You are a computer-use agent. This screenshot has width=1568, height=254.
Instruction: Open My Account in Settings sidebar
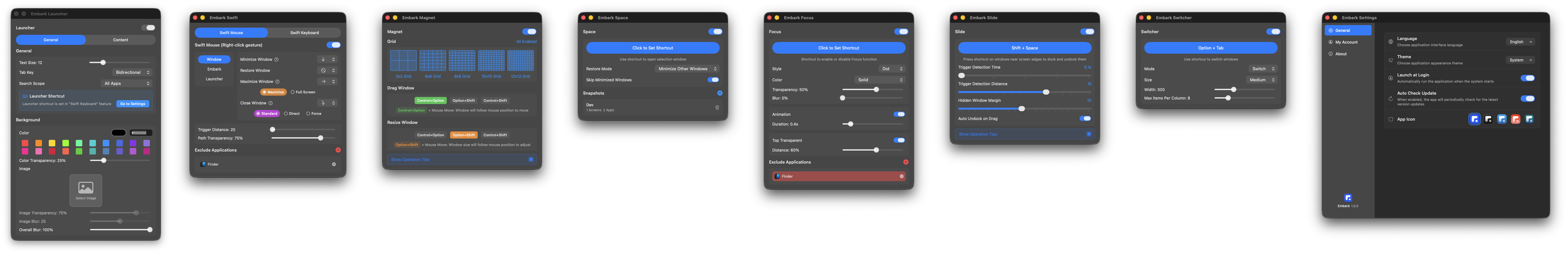pos(1346,42)
